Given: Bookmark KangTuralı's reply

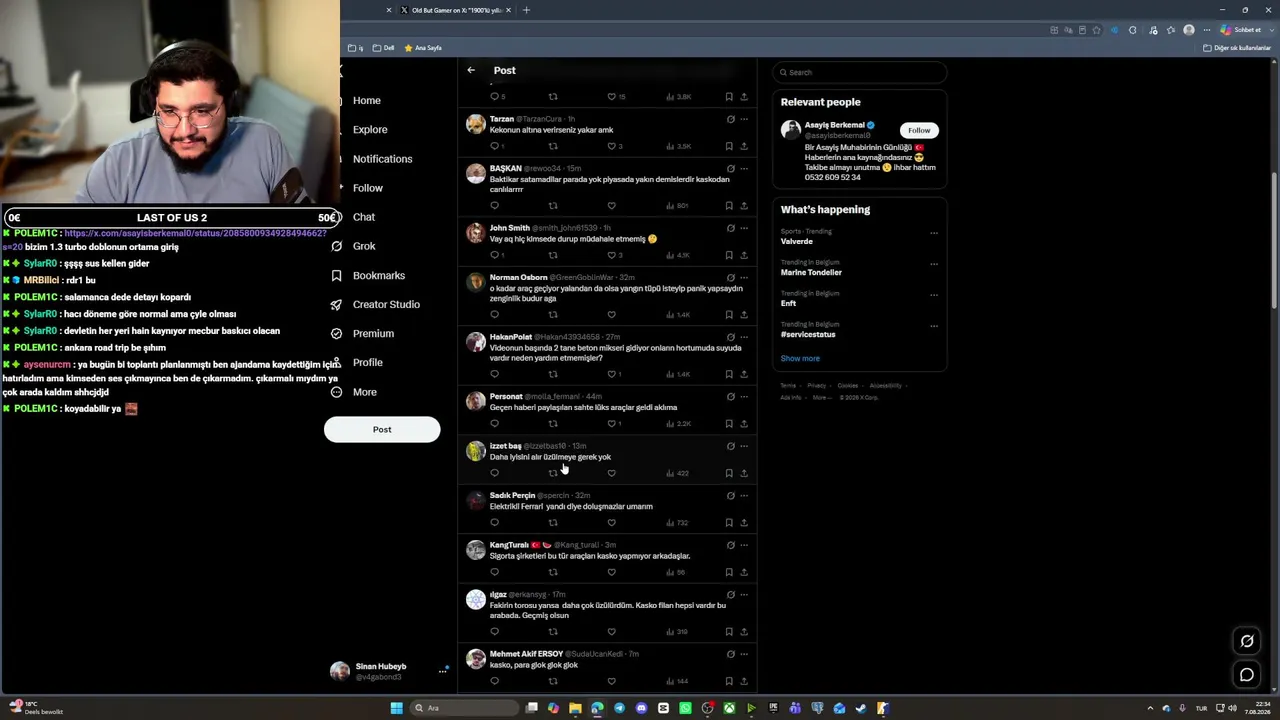Looking at the screenshot, I should (729, 572).
